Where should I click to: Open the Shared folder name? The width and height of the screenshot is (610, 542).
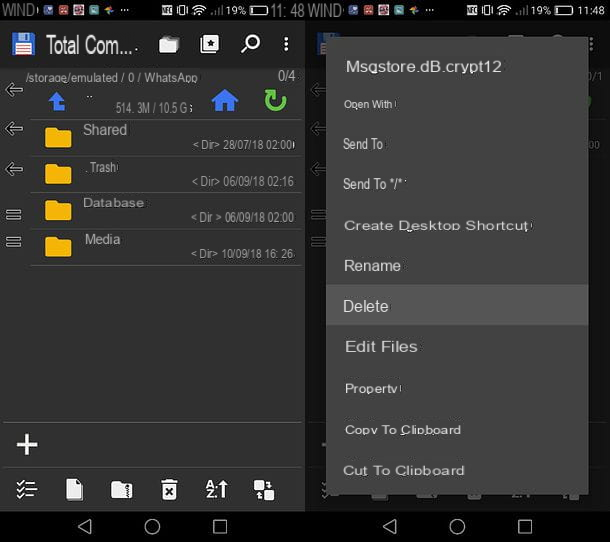tap(105, 130)
